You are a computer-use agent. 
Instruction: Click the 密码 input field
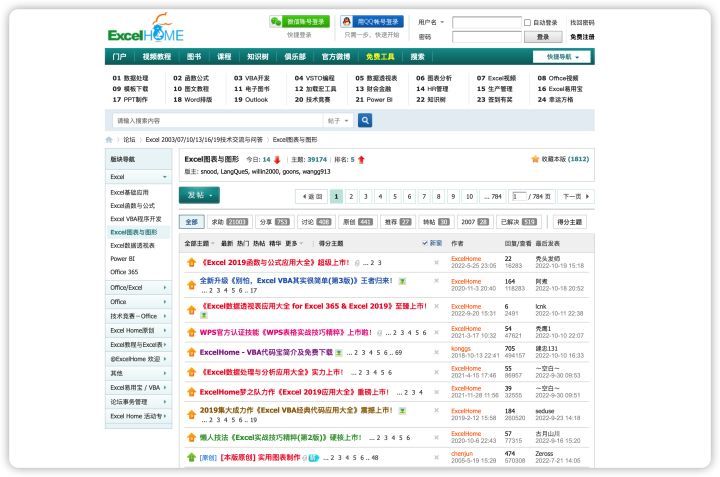(x=486, y=37)
